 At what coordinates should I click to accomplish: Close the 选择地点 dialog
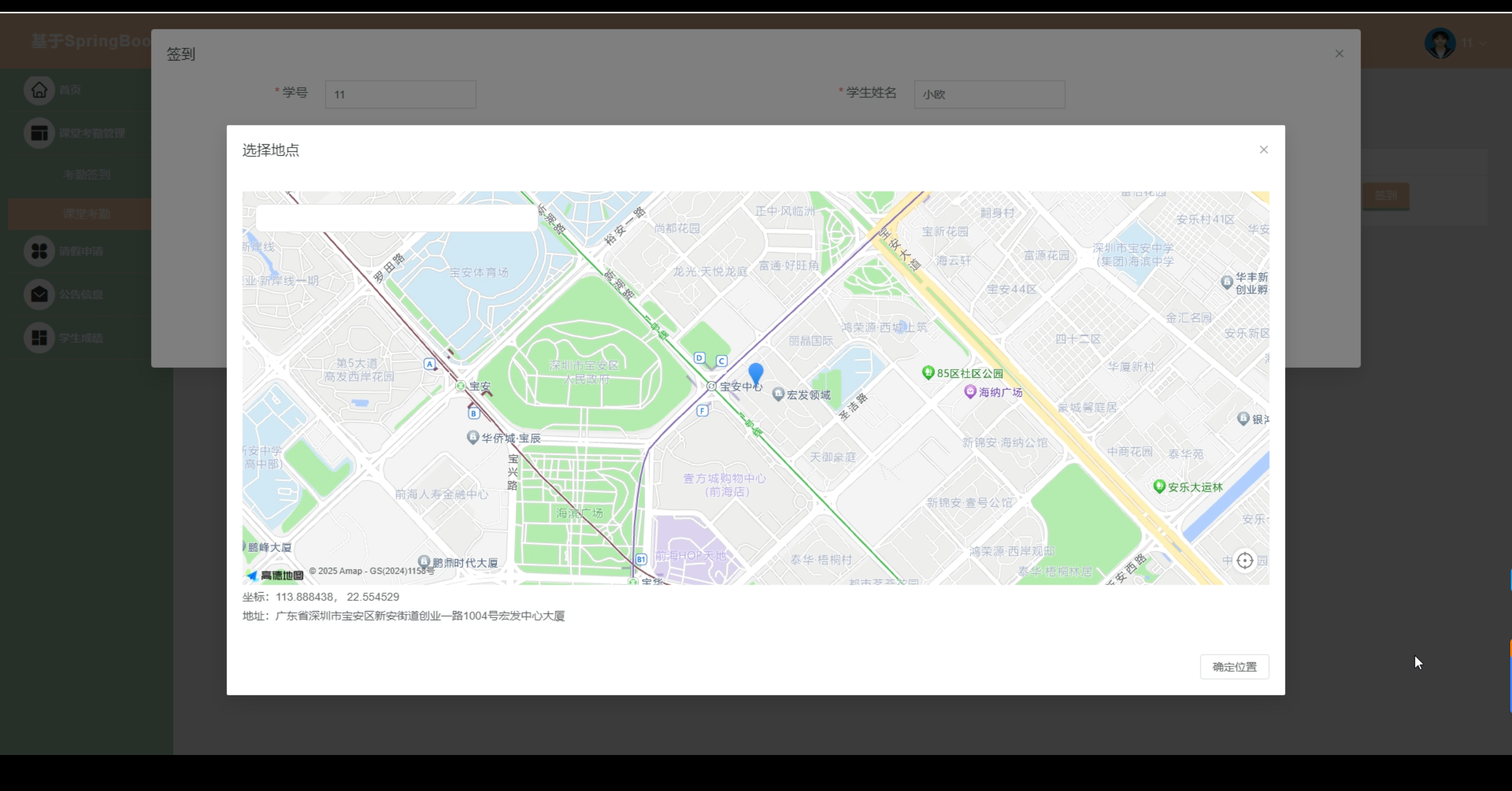(x=1263, y=150)
